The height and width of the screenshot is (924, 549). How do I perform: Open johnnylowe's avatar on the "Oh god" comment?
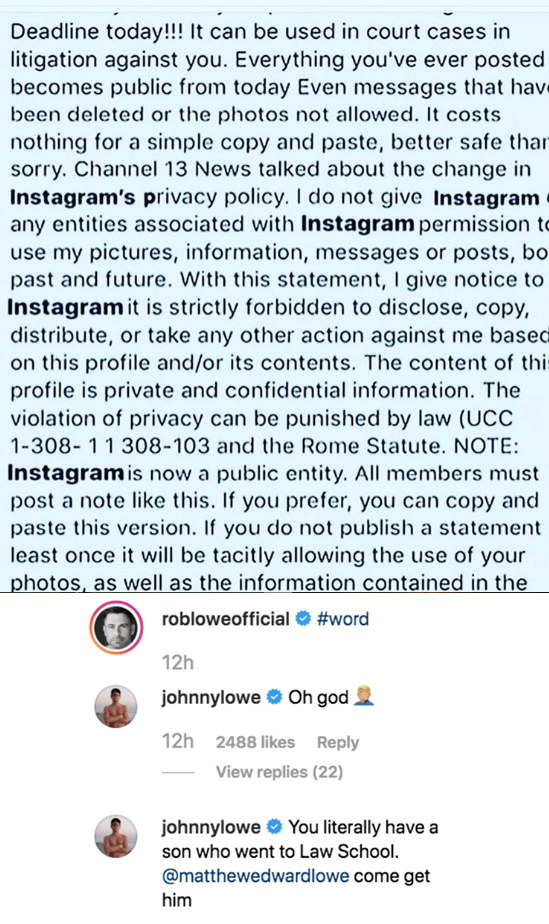click(116, 707)
